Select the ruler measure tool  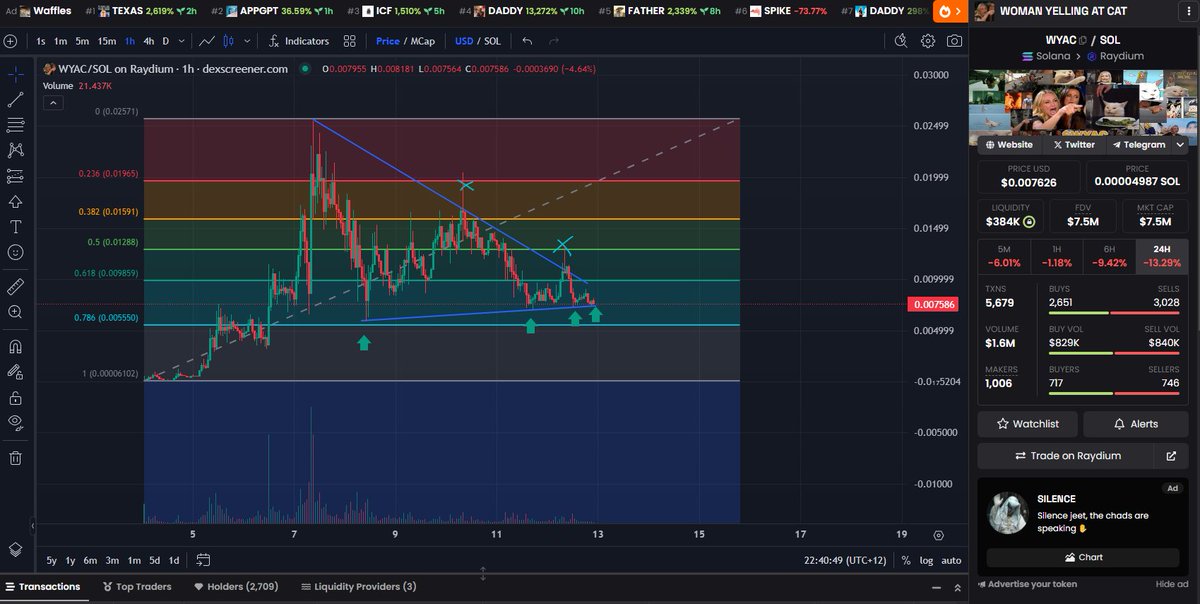click(x=16, y=286)
